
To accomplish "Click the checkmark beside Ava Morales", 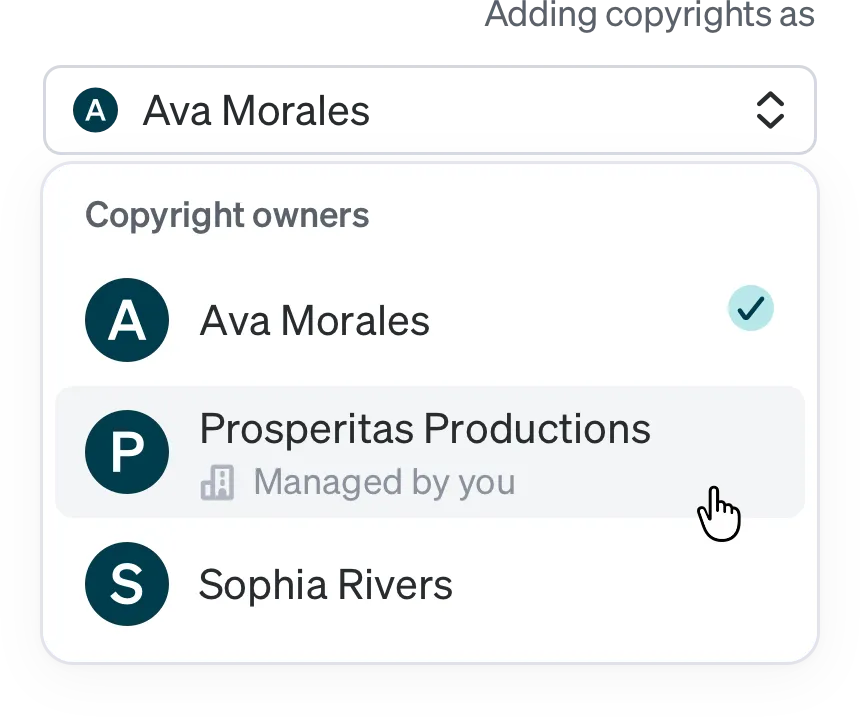I will click(750, 308).
